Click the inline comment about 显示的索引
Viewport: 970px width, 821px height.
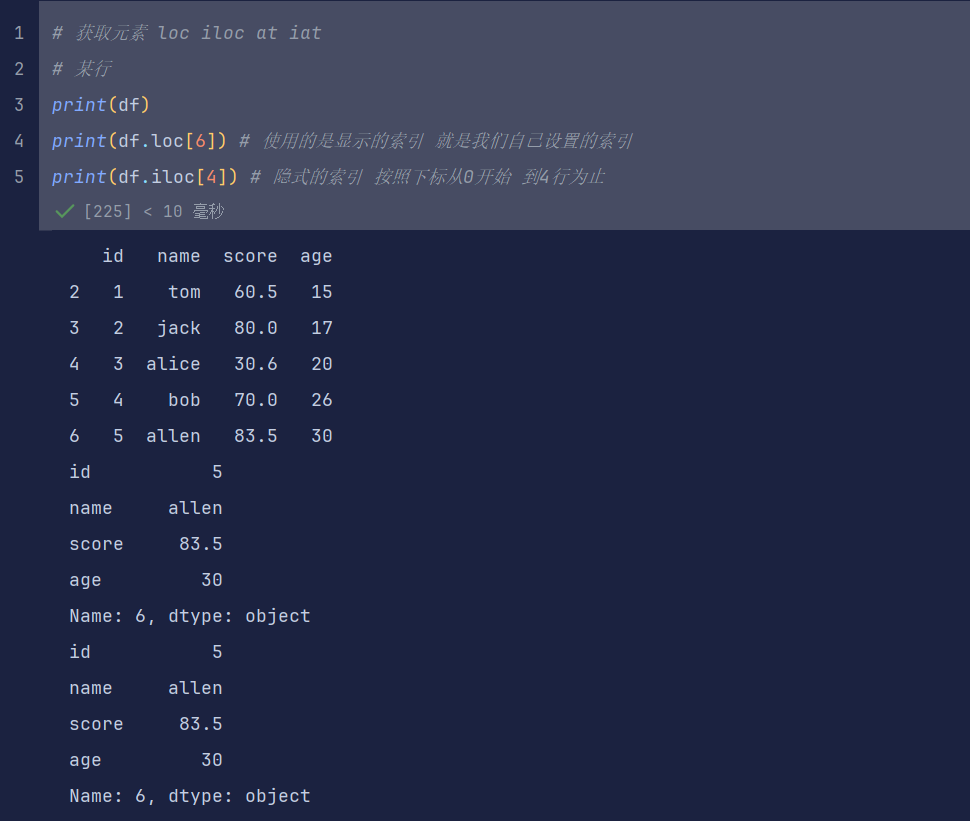[430, 140]
